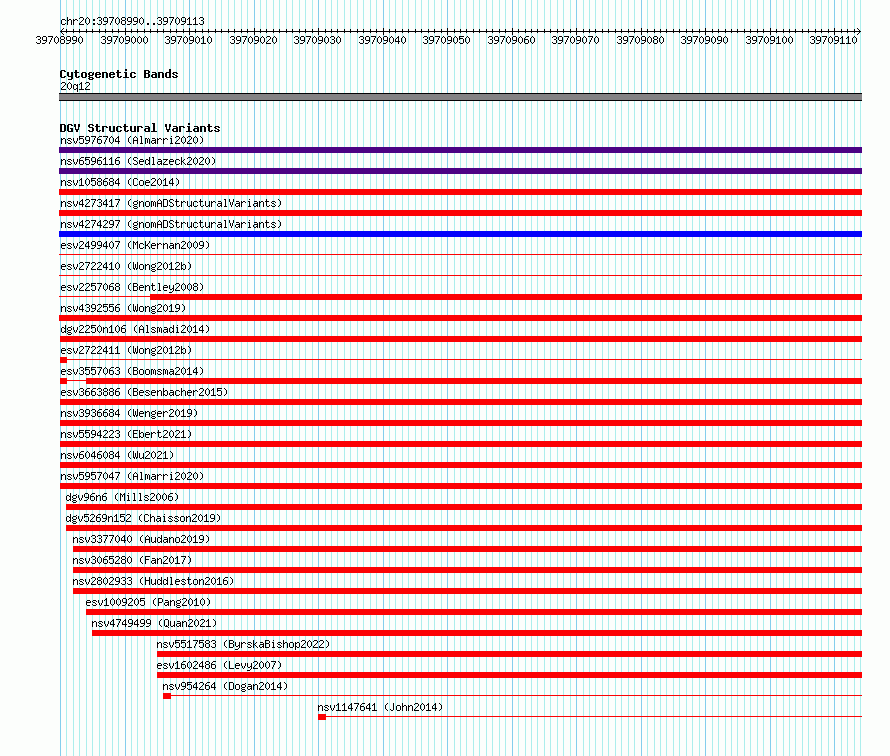Click esv1602486 (Levy2007) label
The image size is (890, 756).
(220, 665)
